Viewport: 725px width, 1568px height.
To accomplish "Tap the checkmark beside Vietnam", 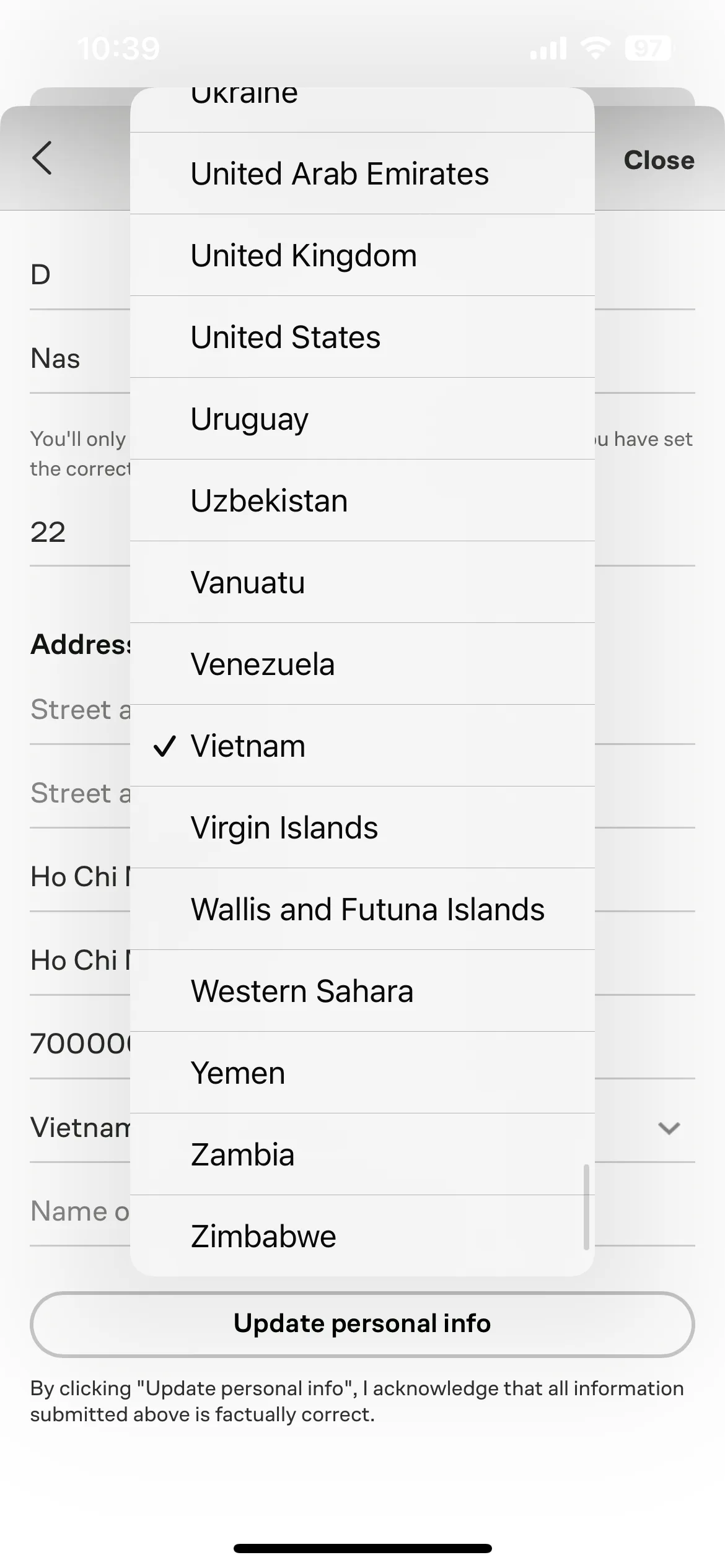I will (165, 746).
